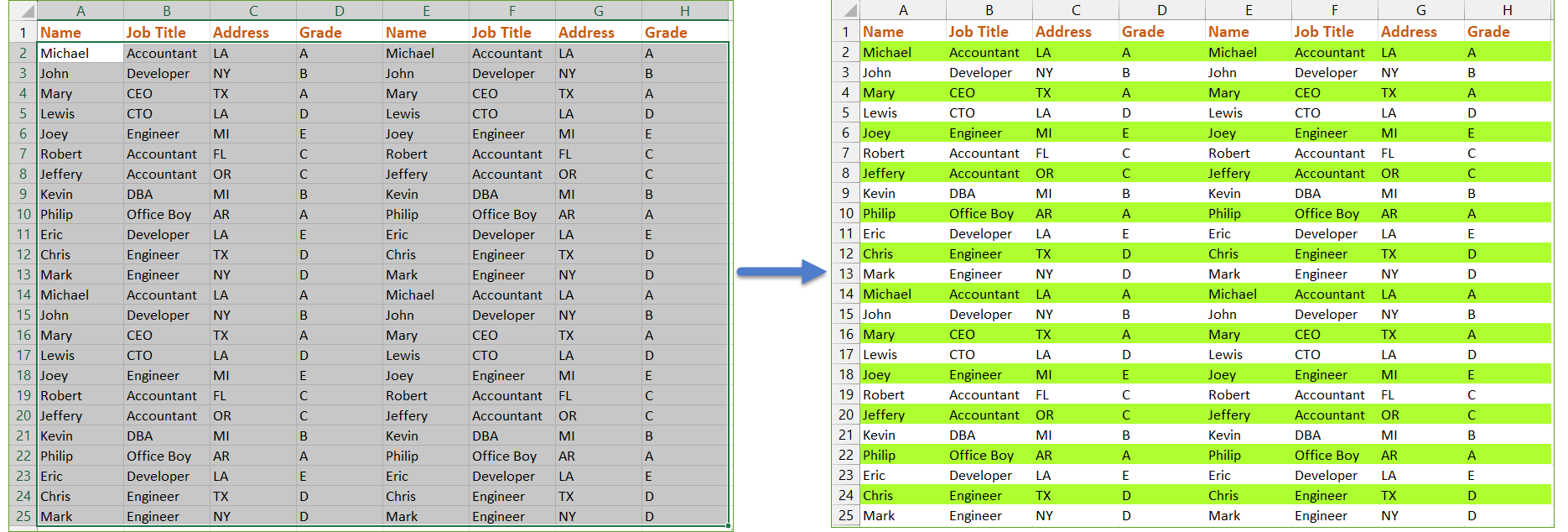This screenshot has height=532, width=1568.
Task: Click header cell H1 Grade in left sheet
Action: pos(685,32)
